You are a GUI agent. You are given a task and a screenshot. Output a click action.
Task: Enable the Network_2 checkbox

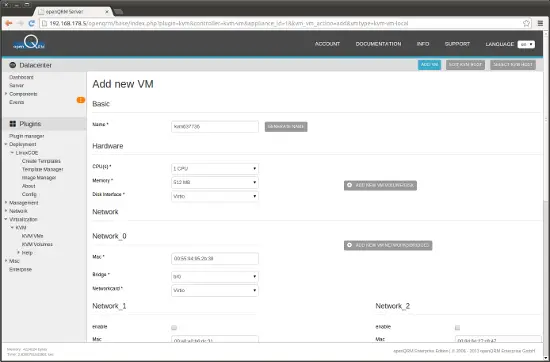coord(457,328)
